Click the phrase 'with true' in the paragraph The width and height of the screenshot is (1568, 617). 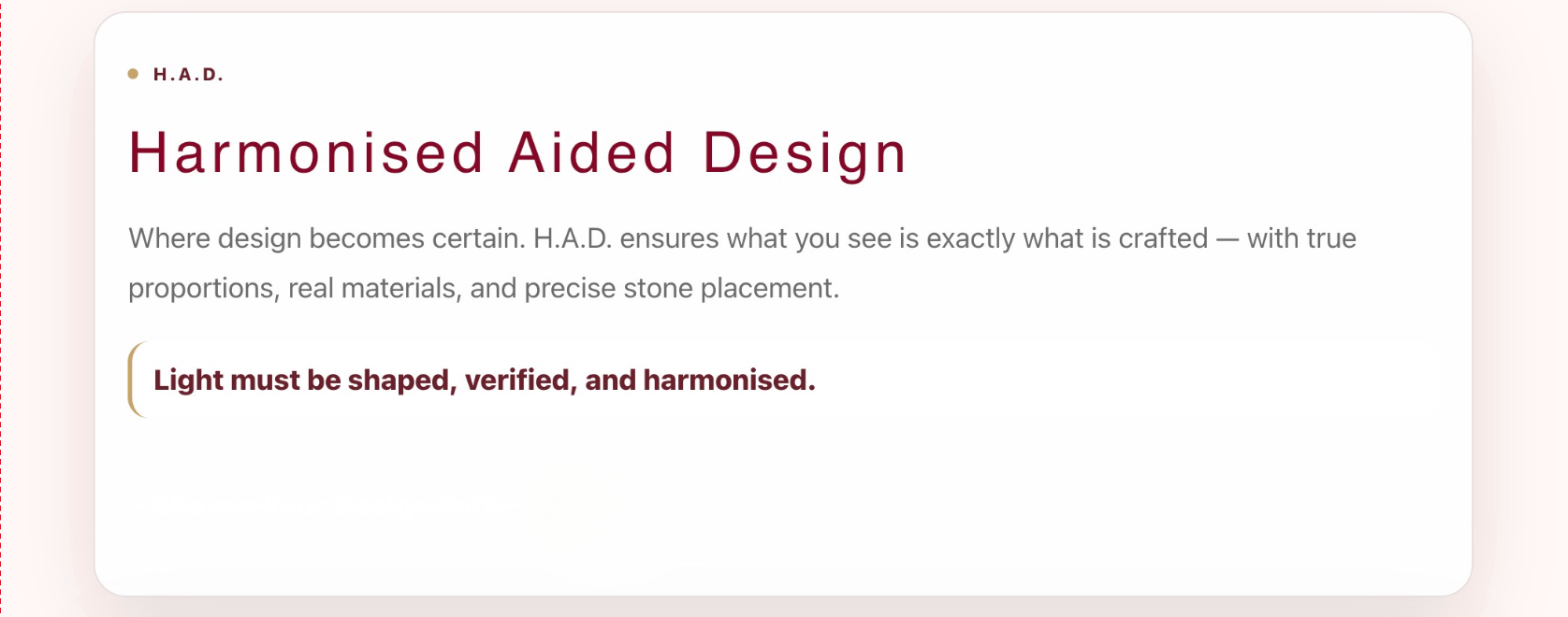tap(1301, 238)
